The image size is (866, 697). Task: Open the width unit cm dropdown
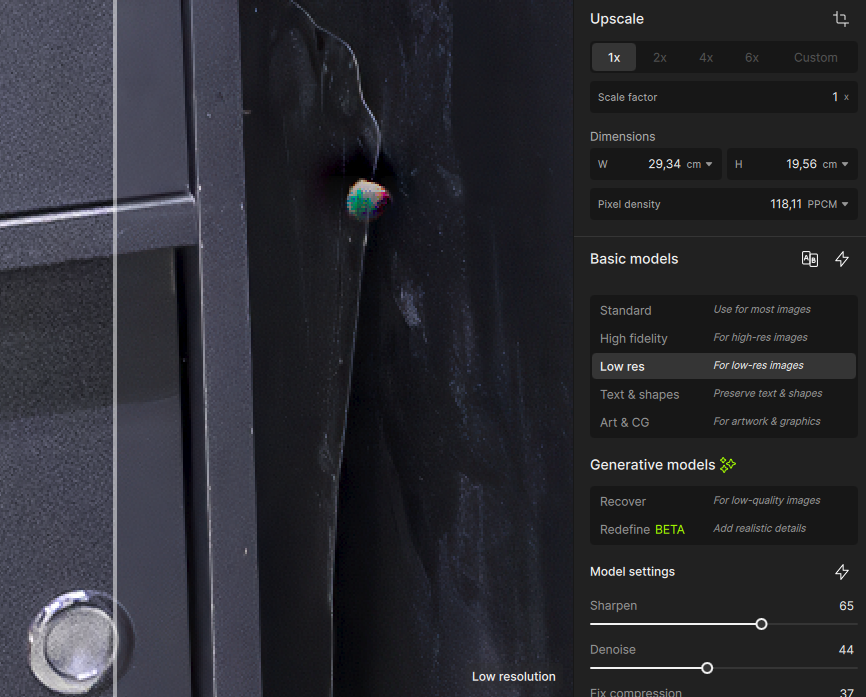click(x=700, y=164)
